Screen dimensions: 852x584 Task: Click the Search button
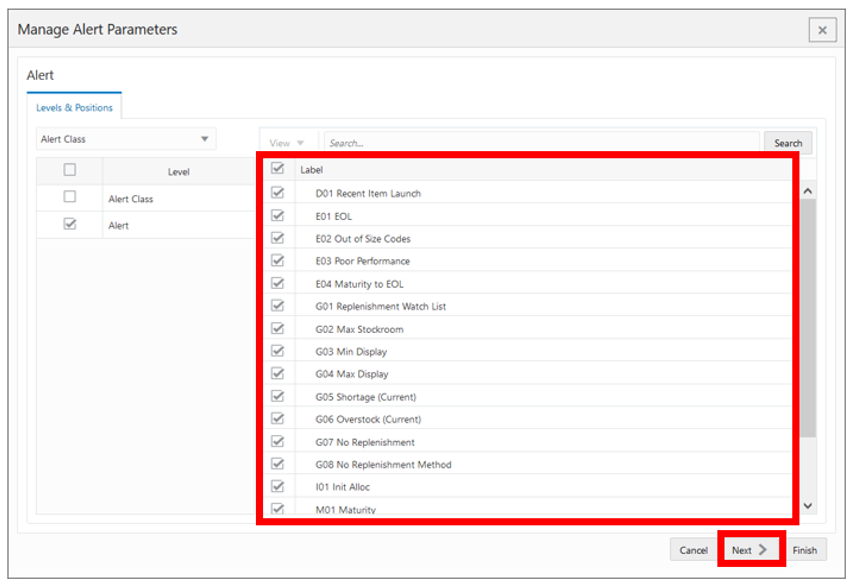[x=789, y=143]
